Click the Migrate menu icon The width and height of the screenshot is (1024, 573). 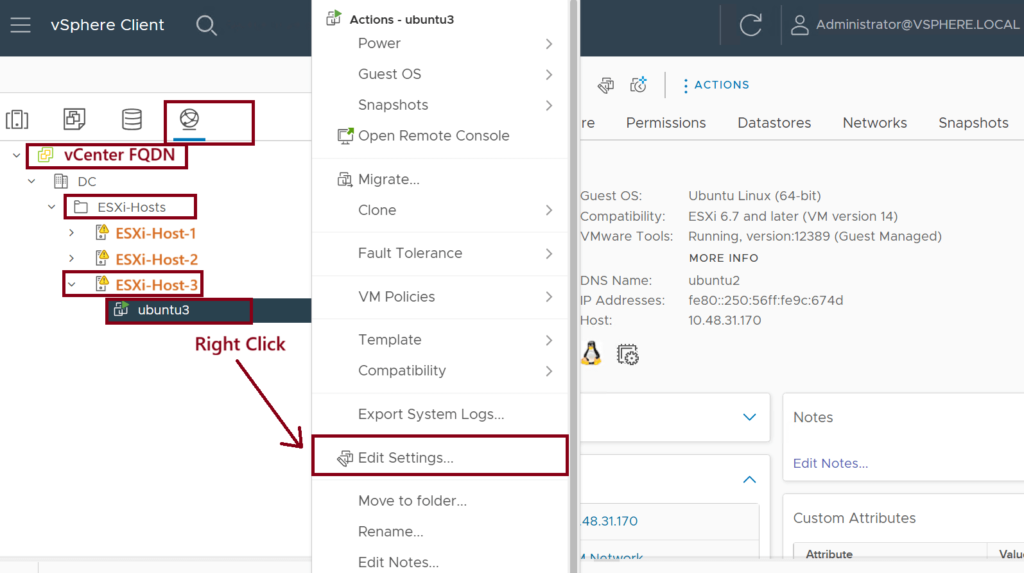pos(344,179)
